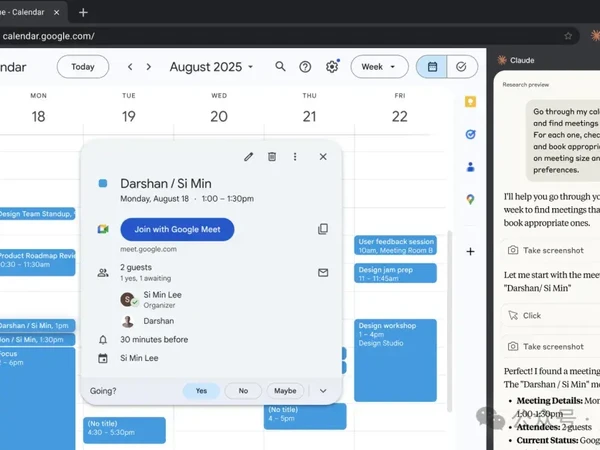Open calendar search magnifier
This screenshot has height=450, width=600.
click(x=280, y=67)
